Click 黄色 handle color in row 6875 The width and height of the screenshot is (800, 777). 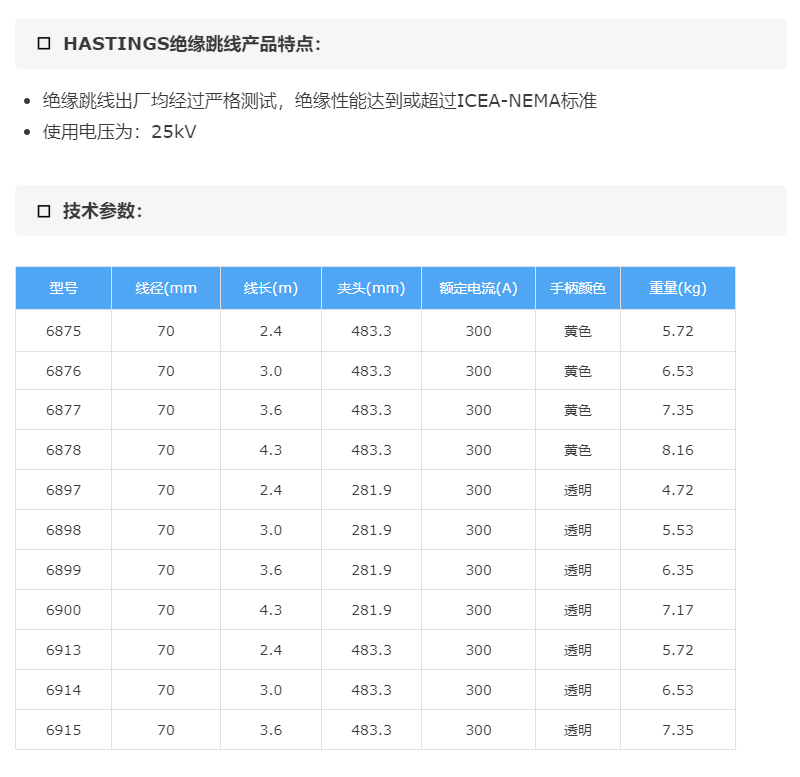578,331
